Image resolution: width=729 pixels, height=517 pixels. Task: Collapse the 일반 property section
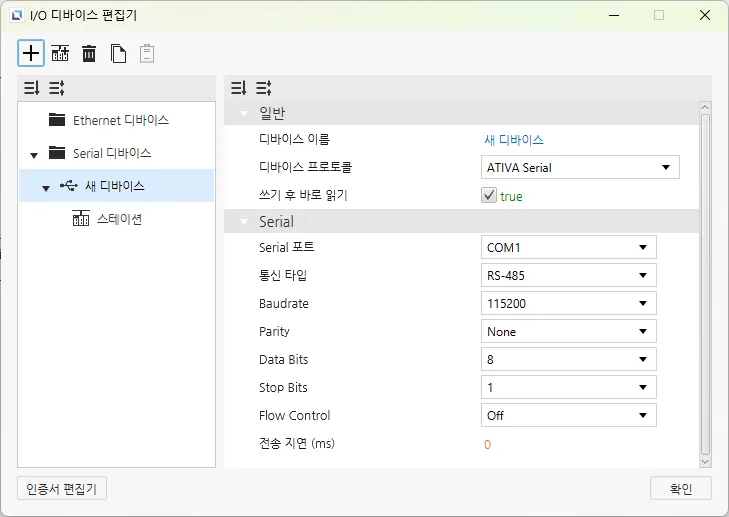coord(243,113)
